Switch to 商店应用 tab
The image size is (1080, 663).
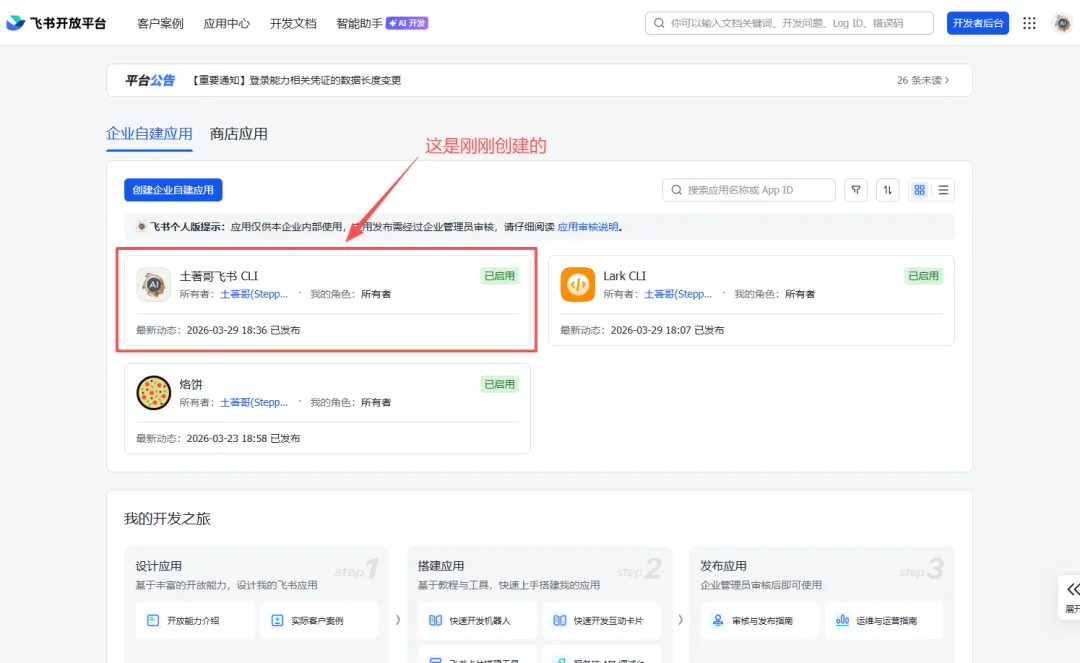tap(239, 134)
